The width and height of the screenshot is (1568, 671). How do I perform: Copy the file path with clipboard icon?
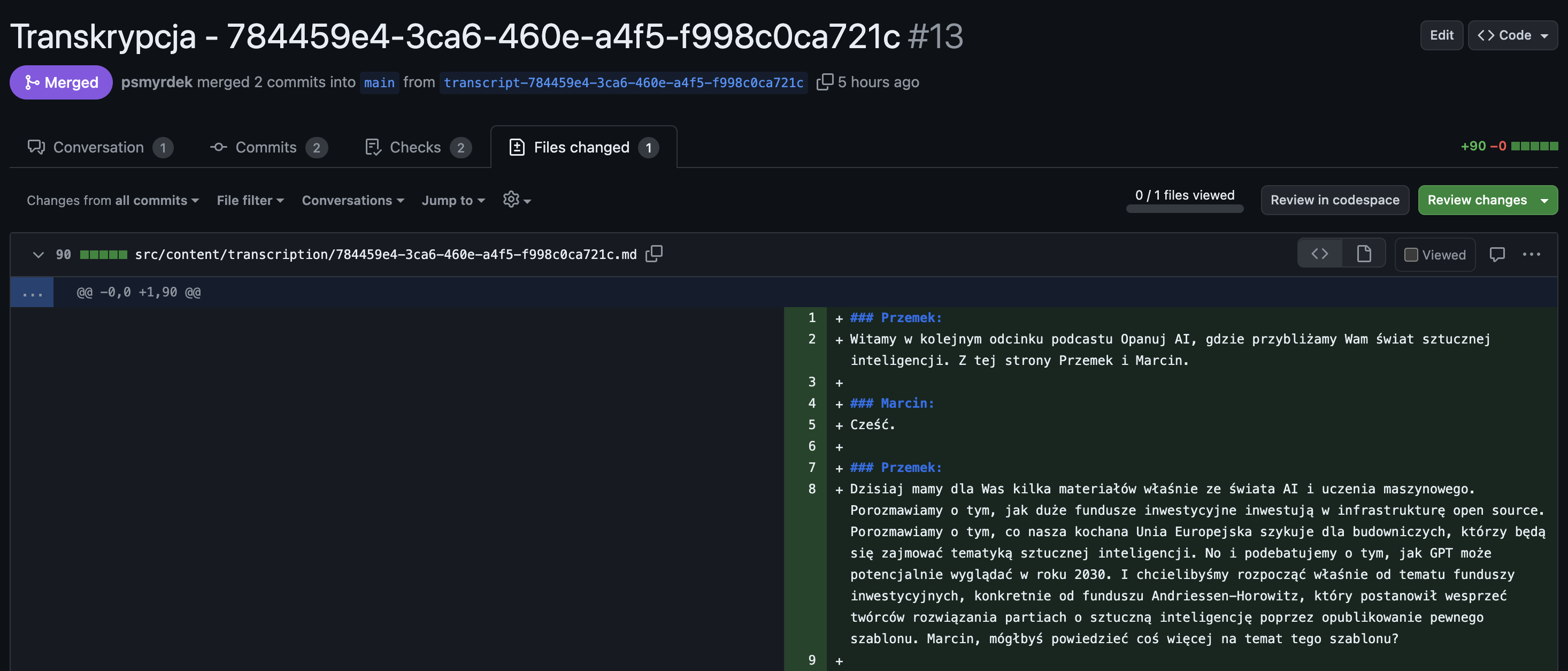[x=654, y=253]
